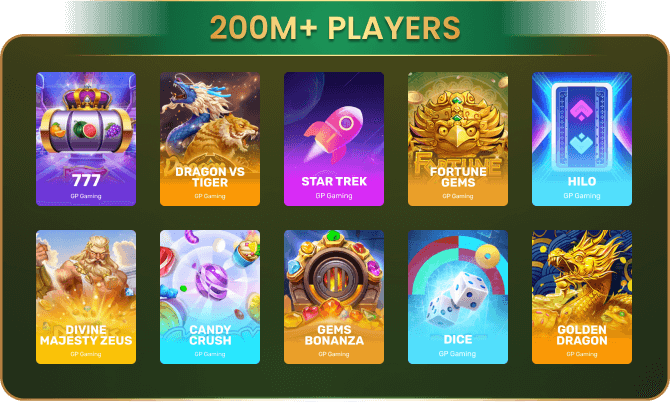Image resolution: width=670 pixels, height=402 pixels.
Task: Click GP Gaming label under STAR TREK
Action: click(x=334, y=196)
